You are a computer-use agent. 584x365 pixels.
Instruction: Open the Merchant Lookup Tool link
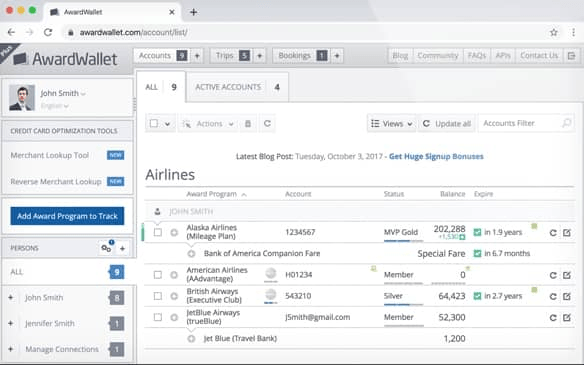[50, 155]
